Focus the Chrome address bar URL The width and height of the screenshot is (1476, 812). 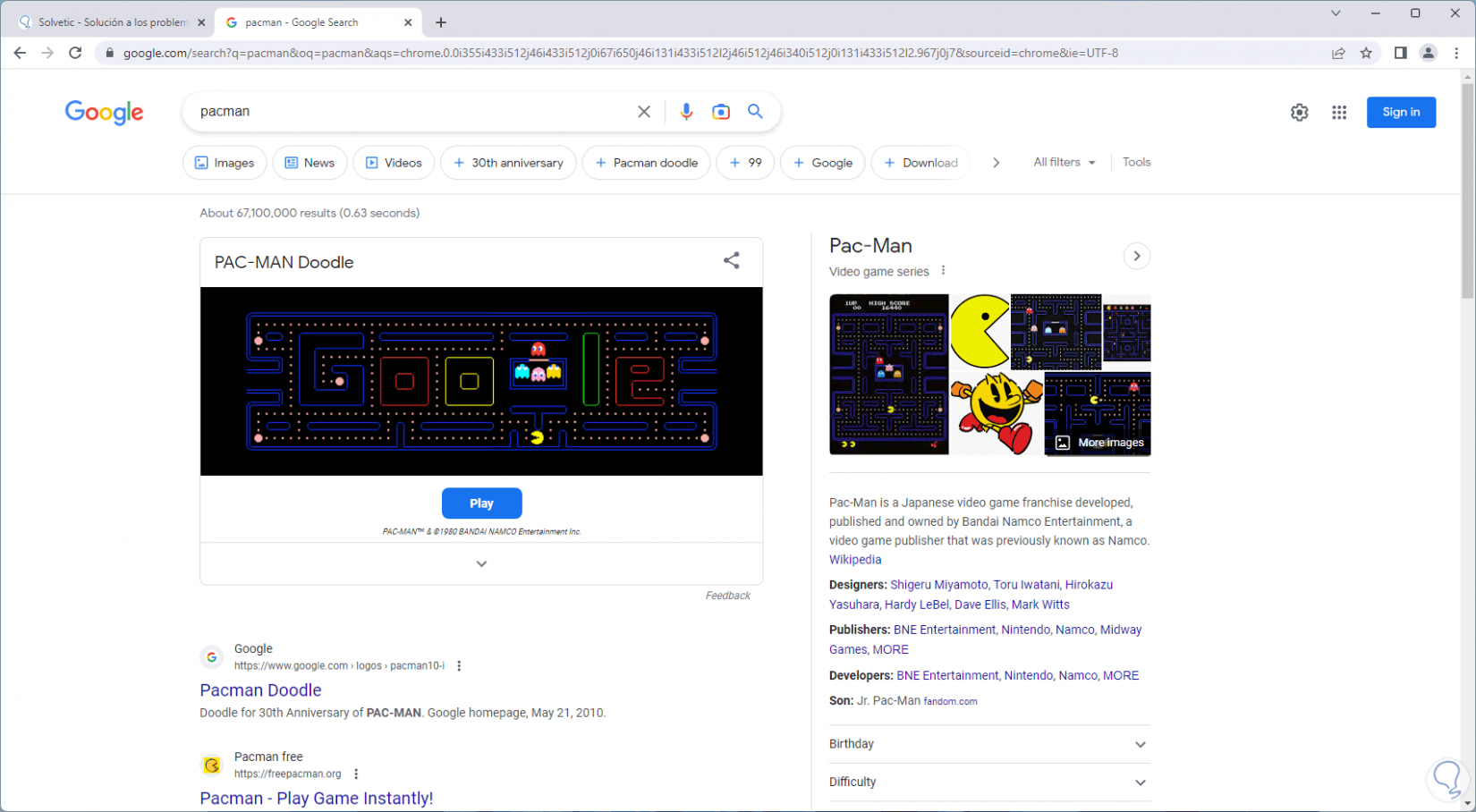[x=621, y=53]
